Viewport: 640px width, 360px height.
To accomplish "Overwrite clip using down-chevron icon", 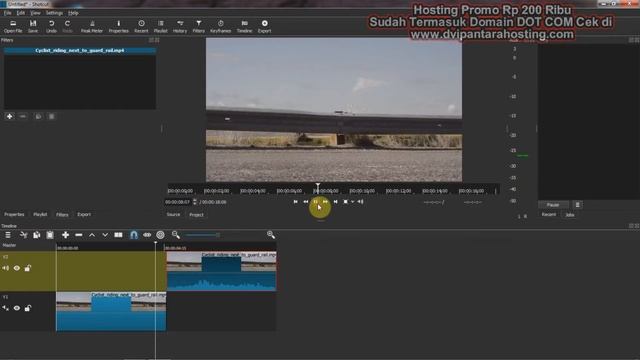I will pyautogui.click(x=105, y=235).
